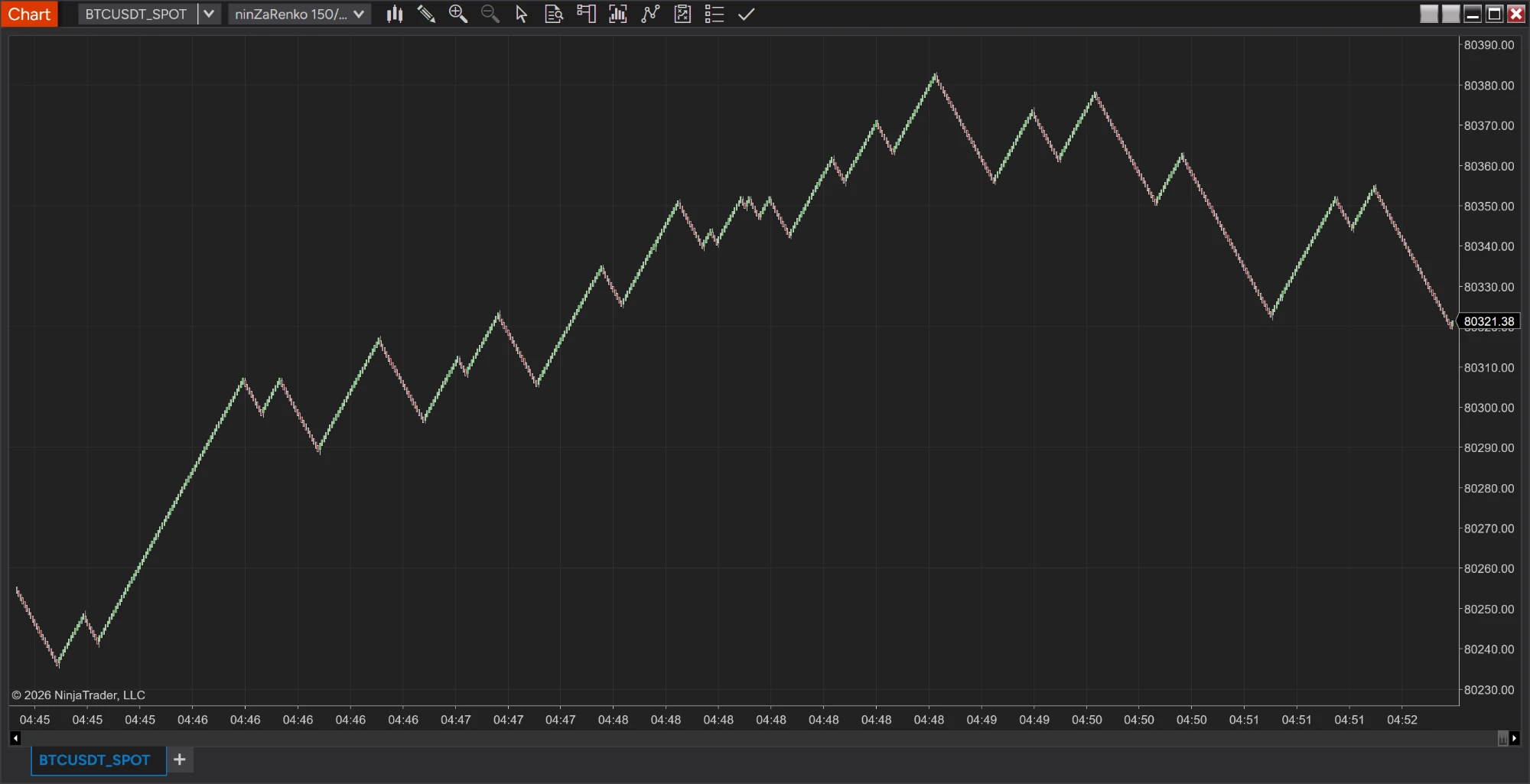Open the Drawing Tools pencil menu
Image resolution: width=1530 pixels, height=784 pixels.
tap(426, 14)
